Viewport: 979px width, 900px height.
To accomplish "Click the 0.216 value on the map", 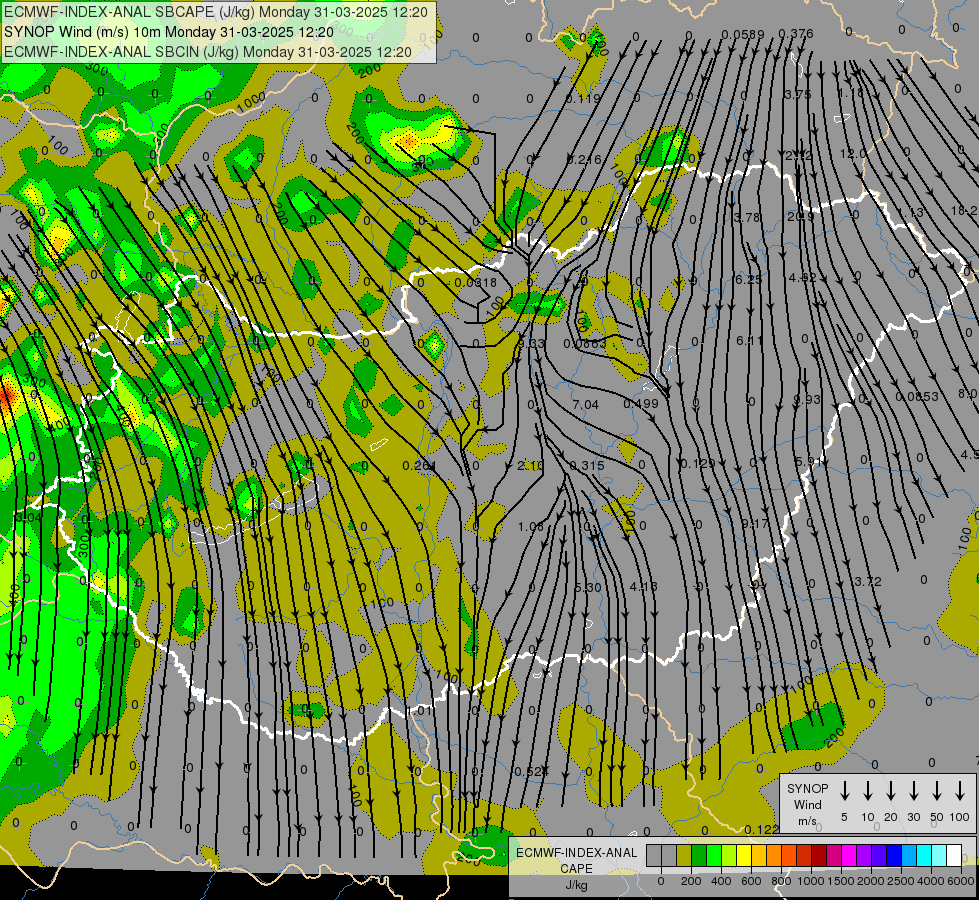I will [x=584, y=160].
